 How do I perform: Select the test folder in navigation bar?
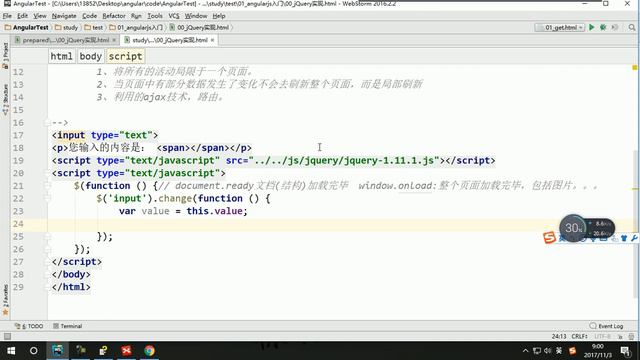pyautogui.click(x=94, y=27)
